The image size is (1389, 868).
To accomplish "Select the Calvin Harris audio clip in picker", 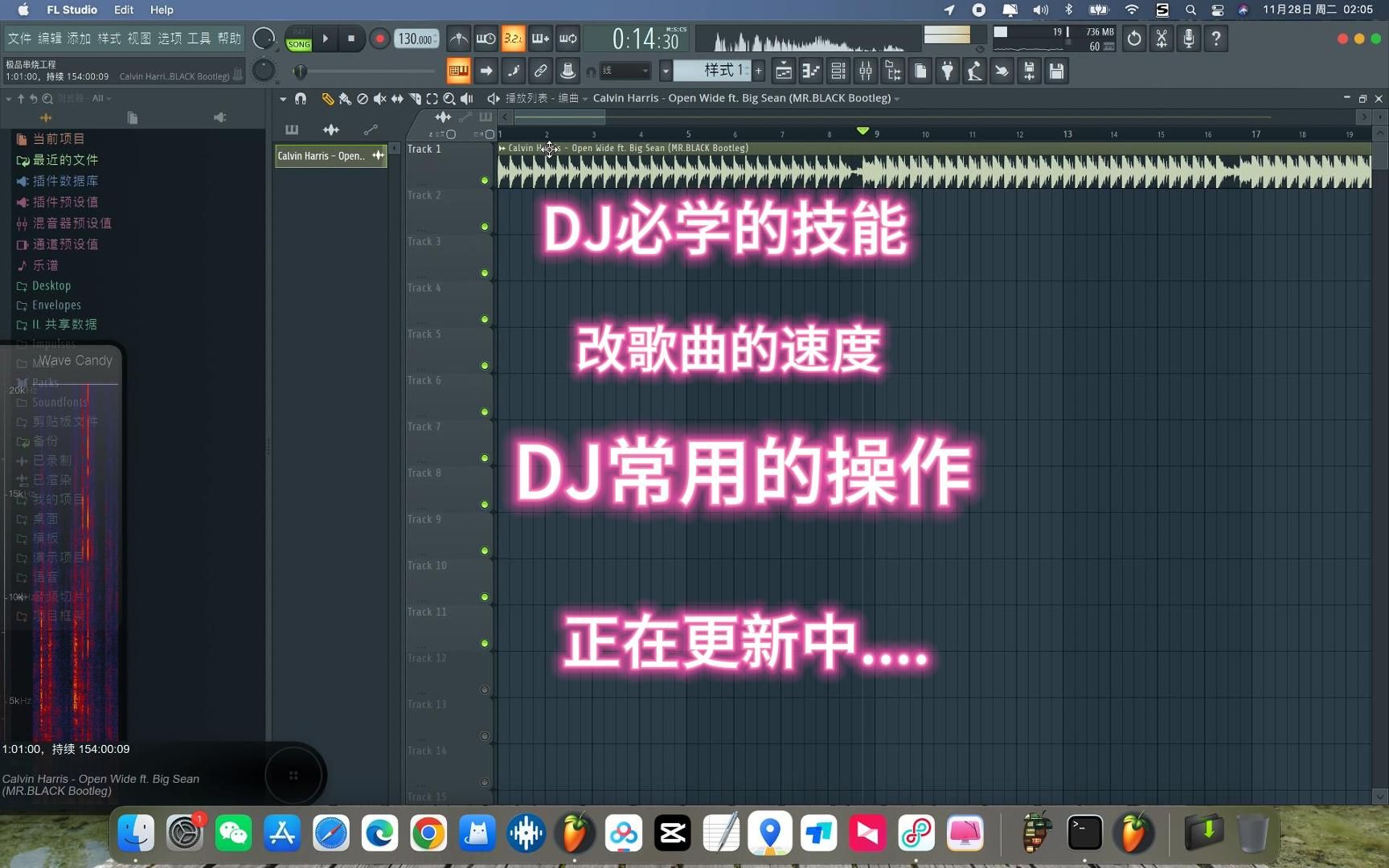I will (330, 156).
